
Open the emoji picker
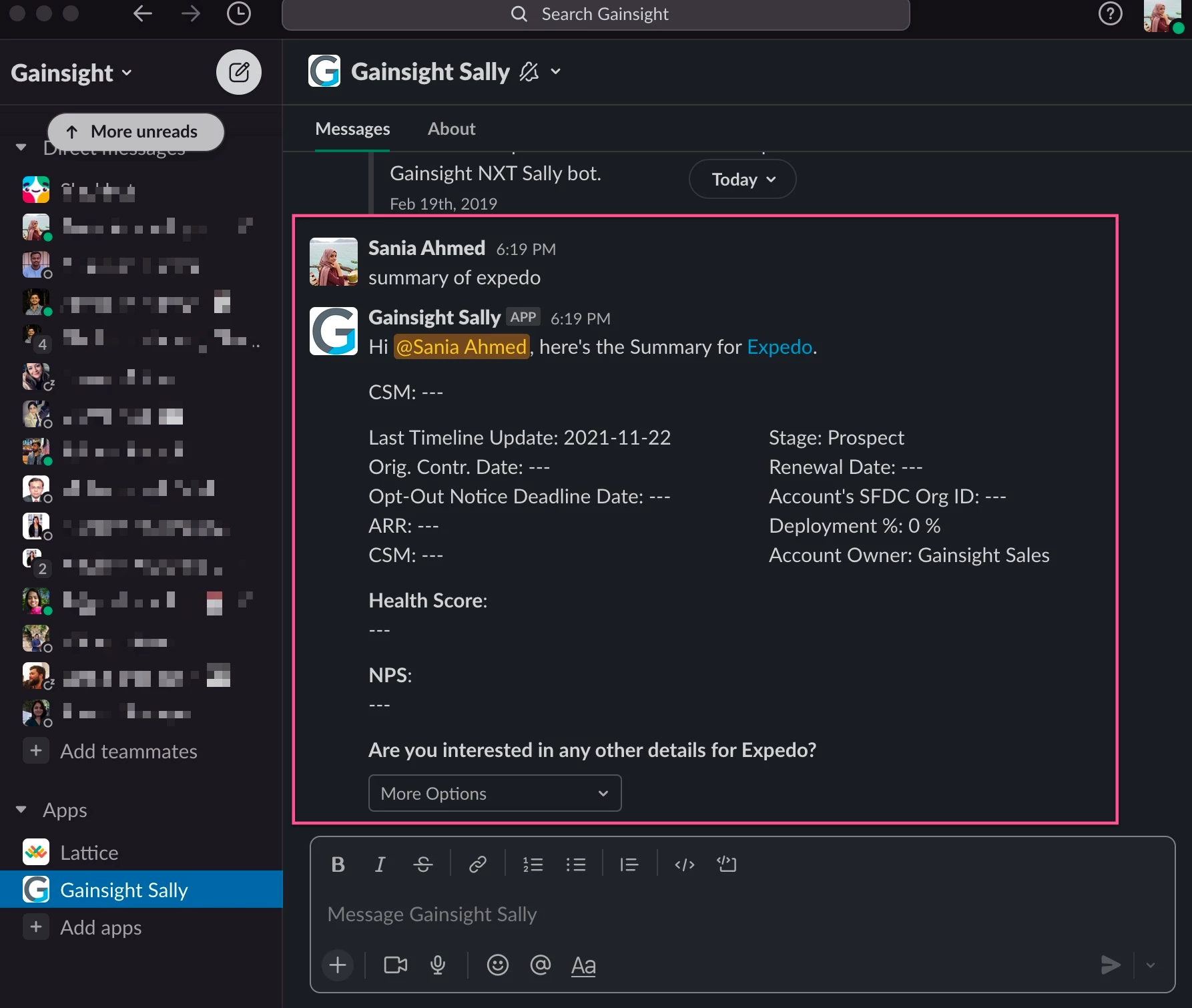498,965
